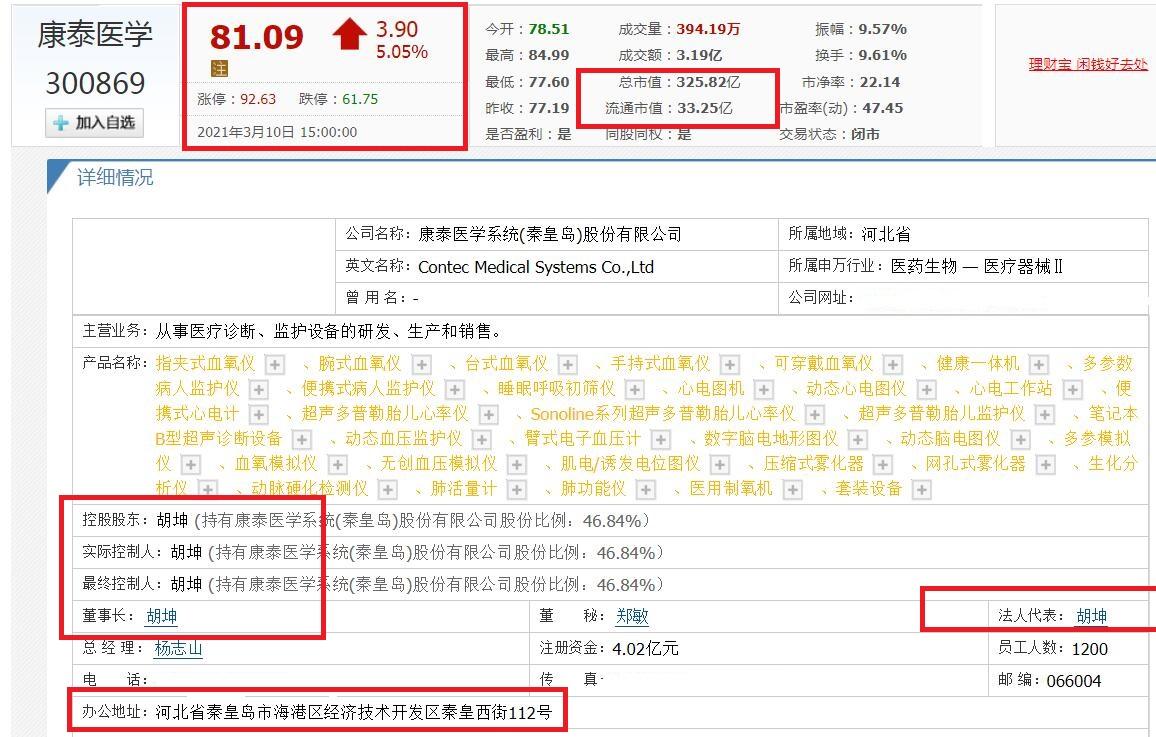Click the 员工人数 1200 value

pyautogui.click(x=1090, y=649)
